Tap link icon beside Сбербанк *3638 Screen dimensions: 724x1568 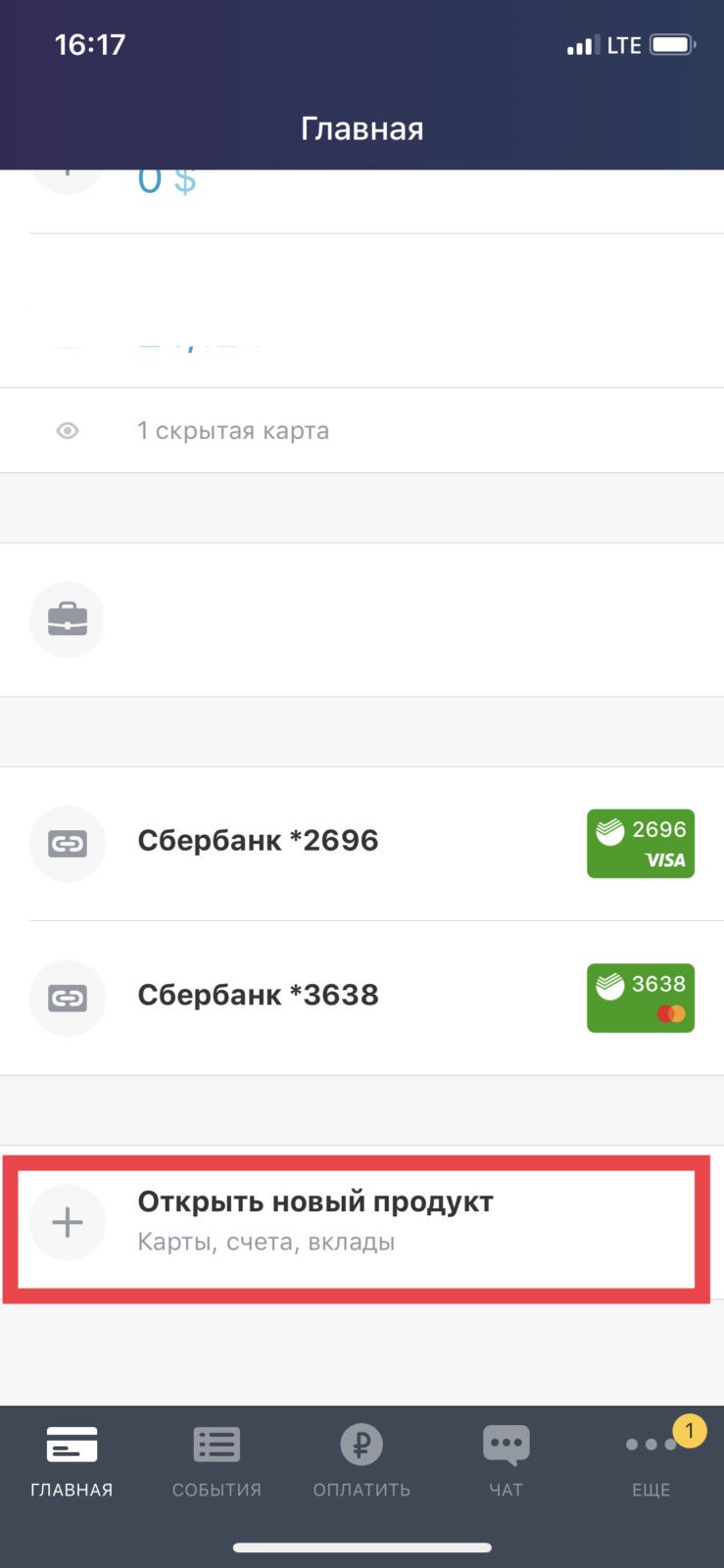[68, 998]
